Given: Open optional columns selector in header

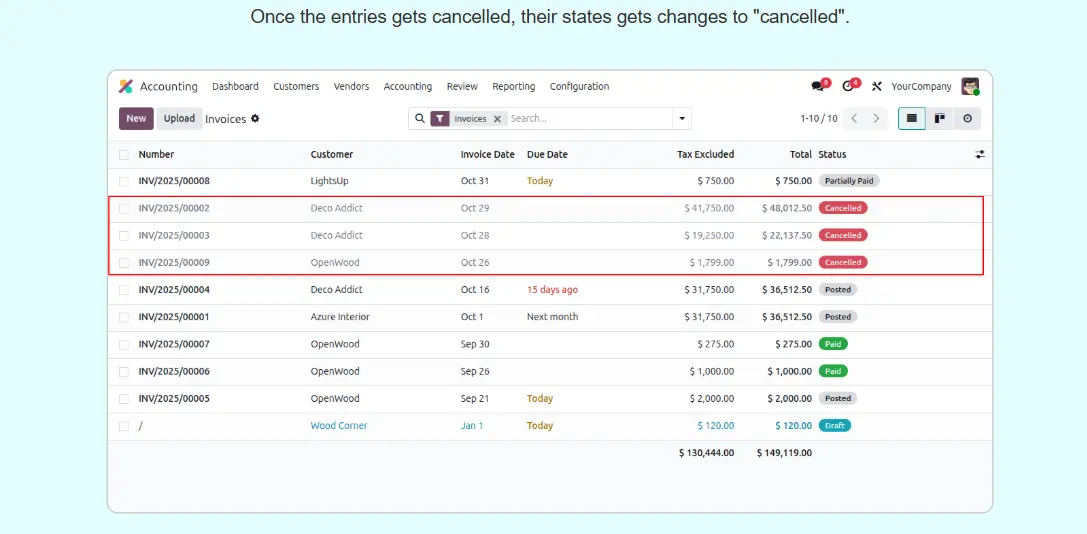Looking at the screenshot, I should pyautogui.click(x=980, y=155).
